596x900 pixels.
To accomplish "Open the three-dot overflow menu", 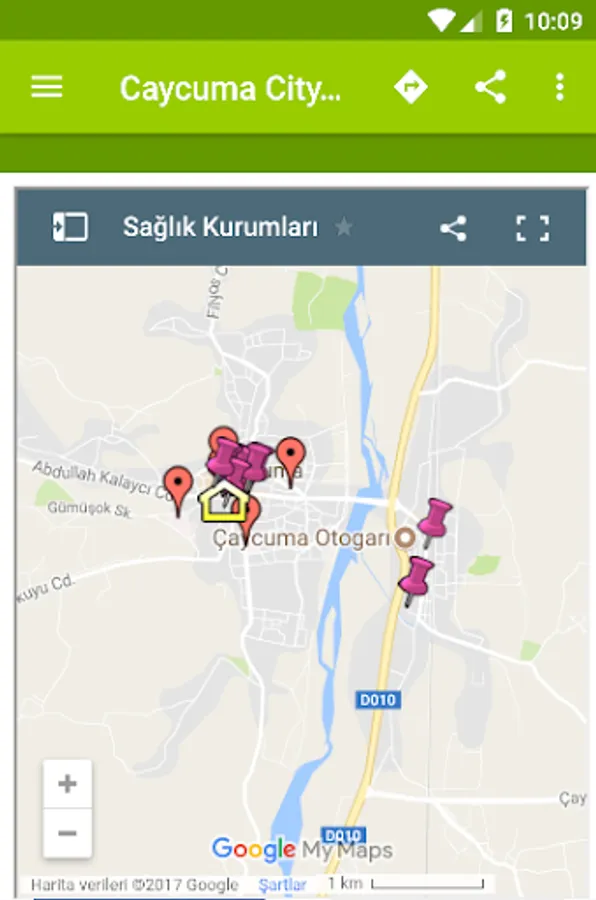I will coord(560,87).
